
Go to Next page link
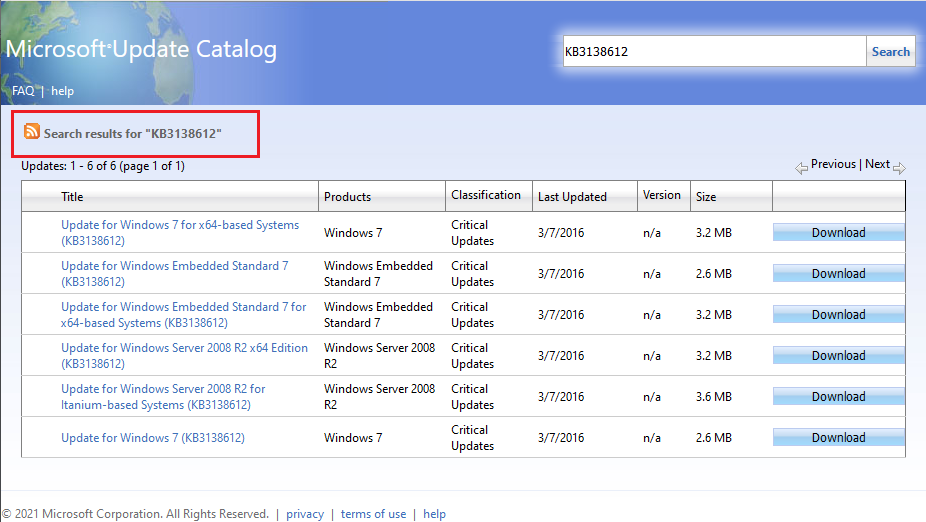[877, 164]
